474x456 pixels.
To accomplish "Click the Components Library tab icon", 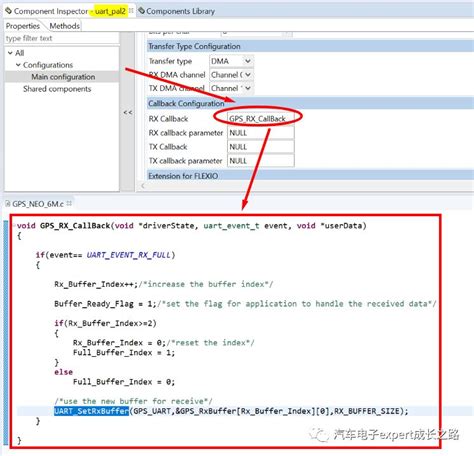I will click(142, 11).
